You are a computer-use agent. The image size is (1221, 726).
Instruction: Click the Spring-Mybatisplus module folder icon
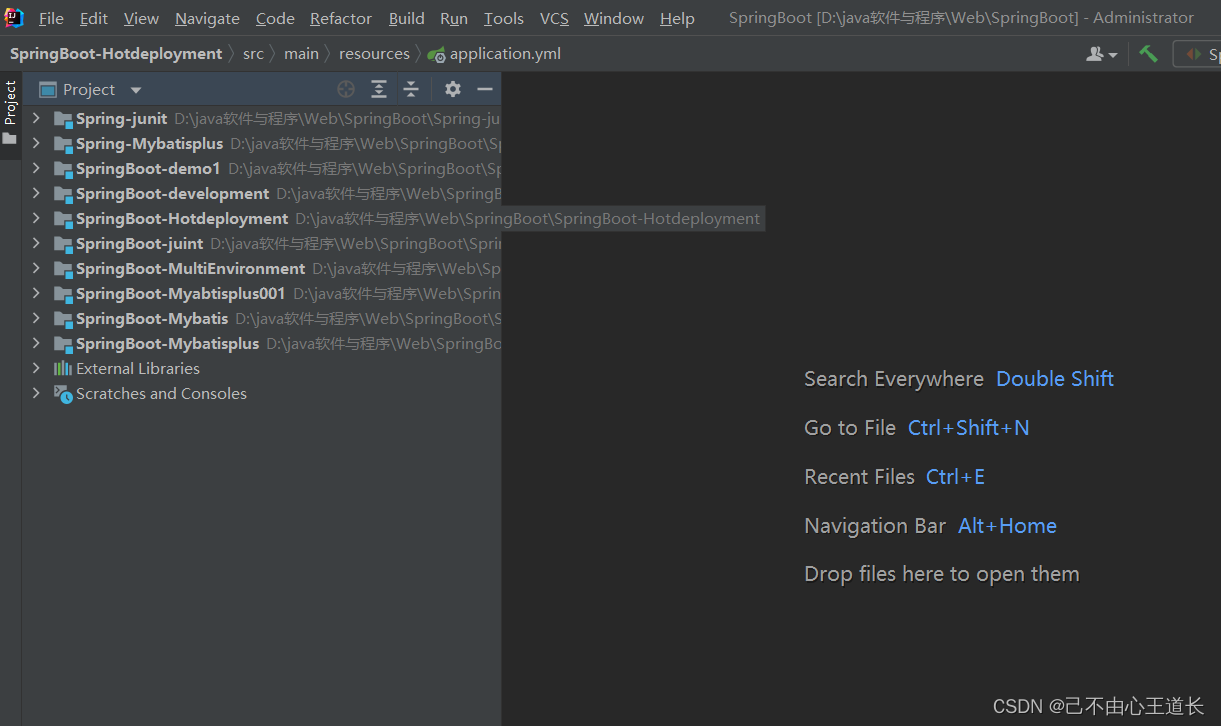pyautogui.click(x=63, y=144)
